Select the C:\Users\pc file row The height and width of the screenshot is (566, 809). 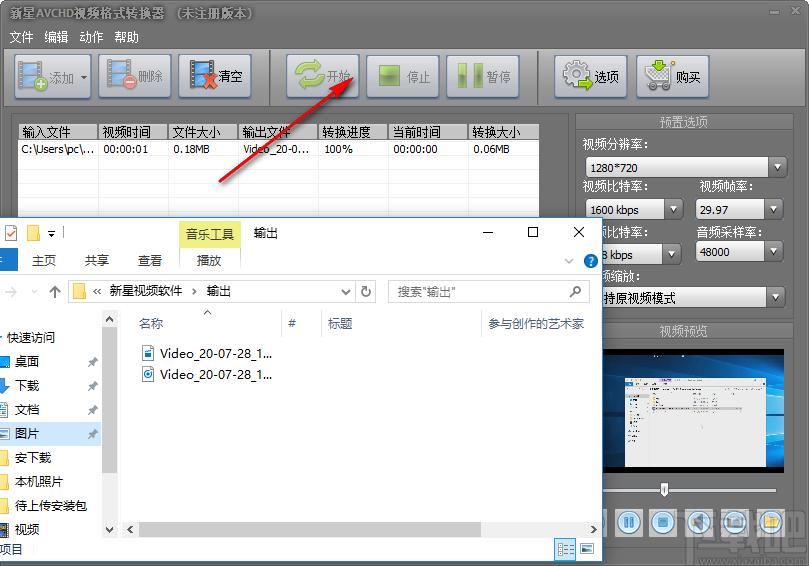[x=279, y=149]
